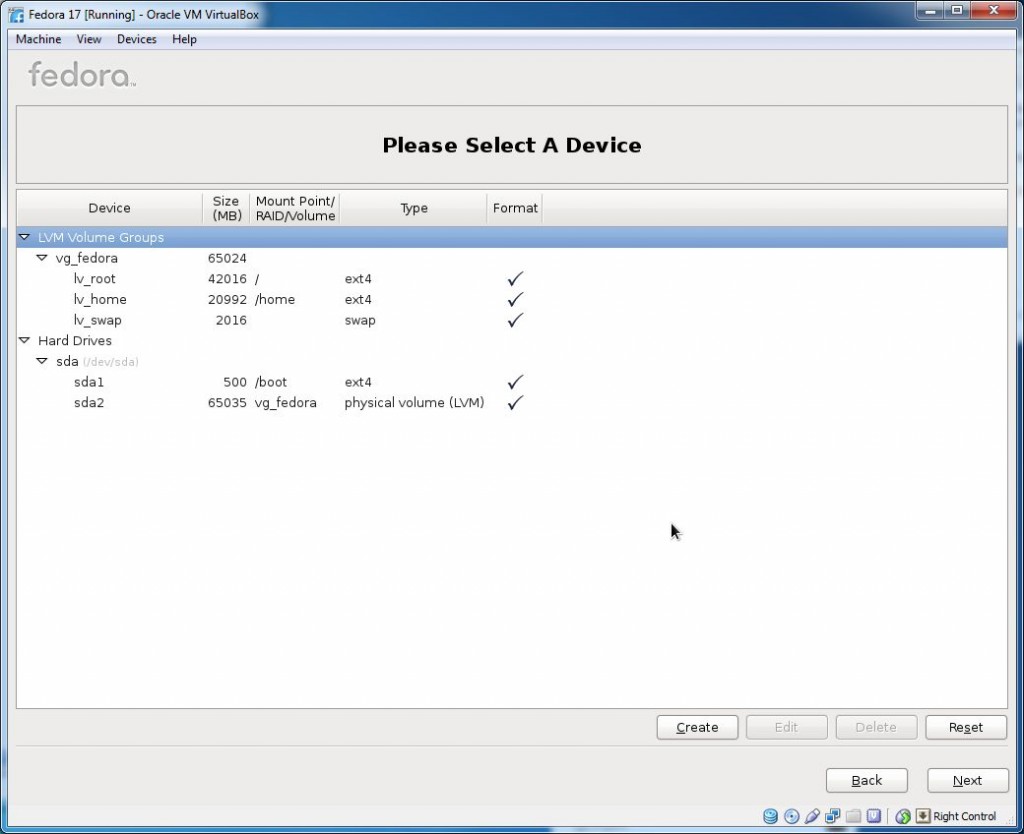The width and height of the screenshot is (1024, 834).
Task: Go Back to previous installer step
Action: (x=867, y=780)
